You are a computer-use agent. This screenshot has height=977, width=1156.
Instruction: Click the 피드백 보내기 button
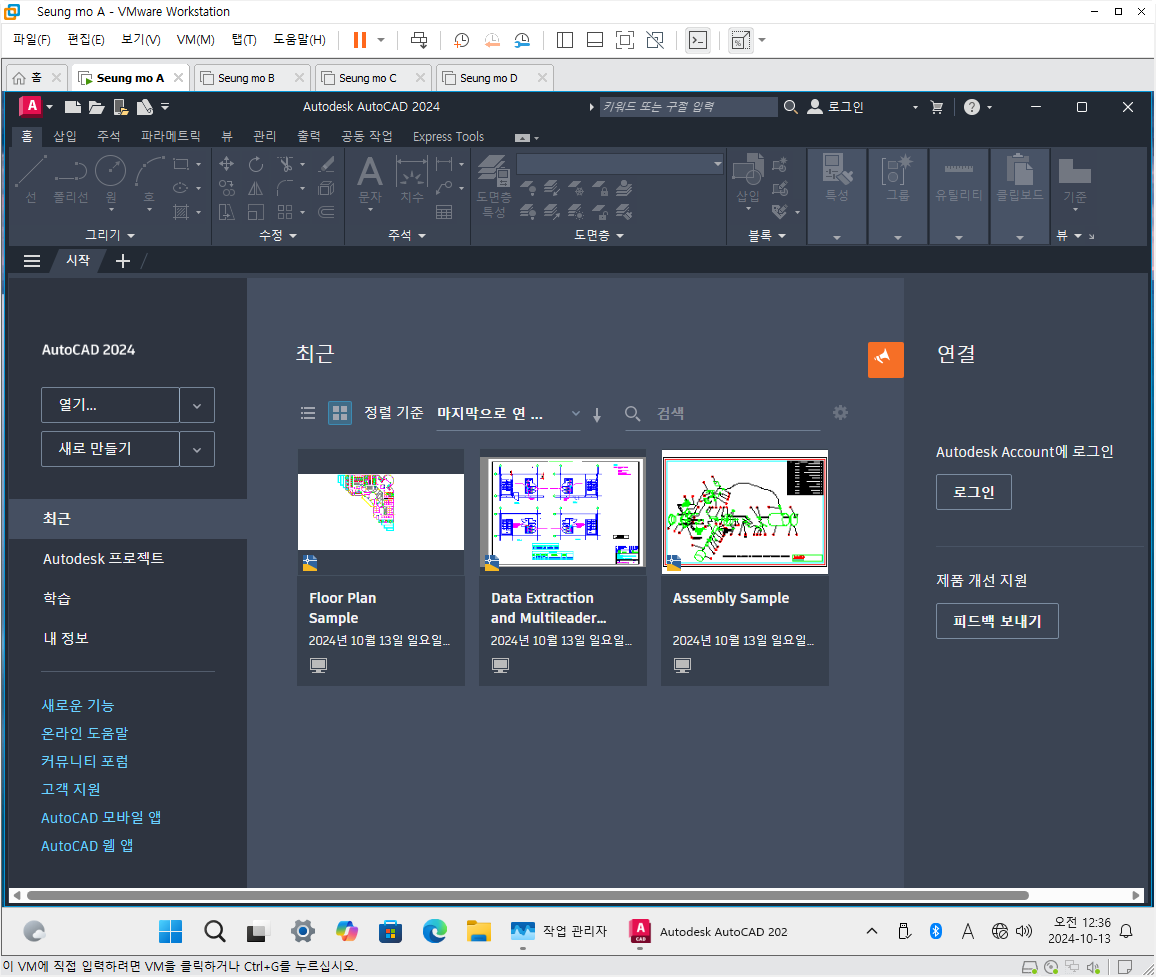[x=997, y=621]
